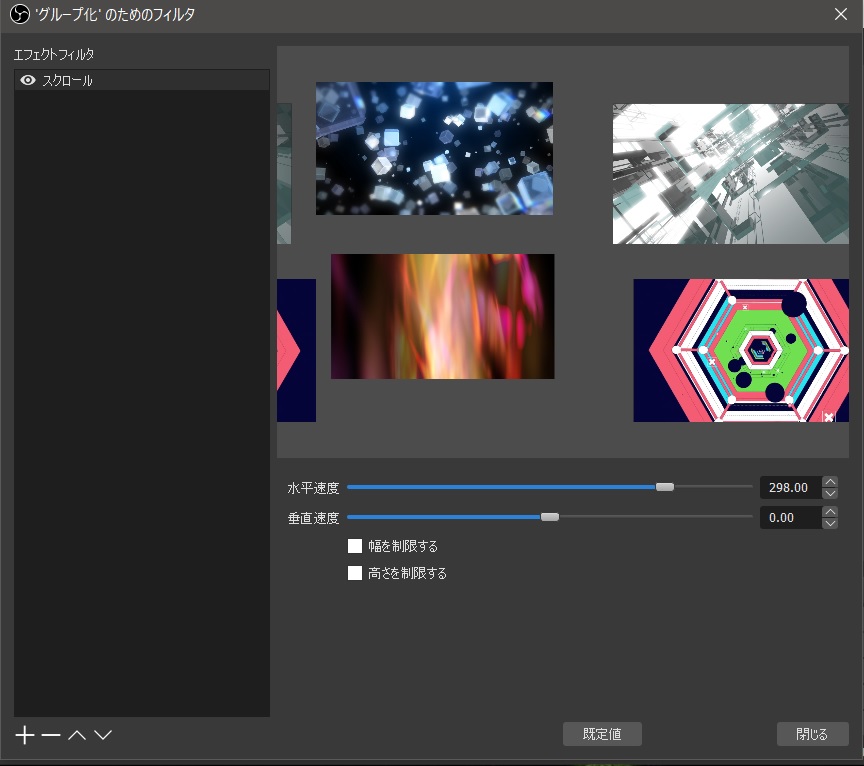The image size is (864, 766).
Task: Click the 垂直速度 slider handle
Action: pos(550,517)
